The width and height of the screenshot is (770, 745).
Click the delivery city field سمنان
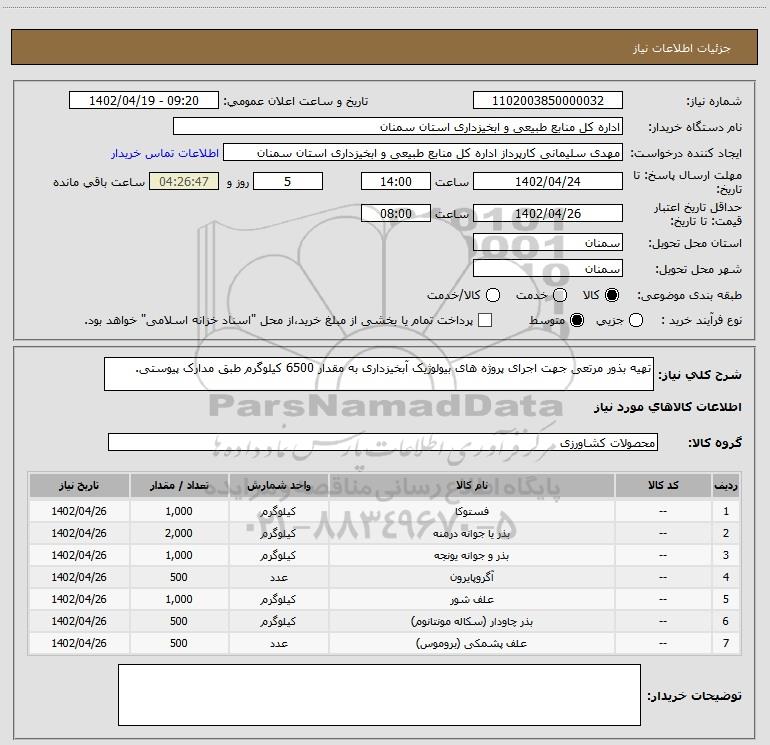(x=548, y=269)
